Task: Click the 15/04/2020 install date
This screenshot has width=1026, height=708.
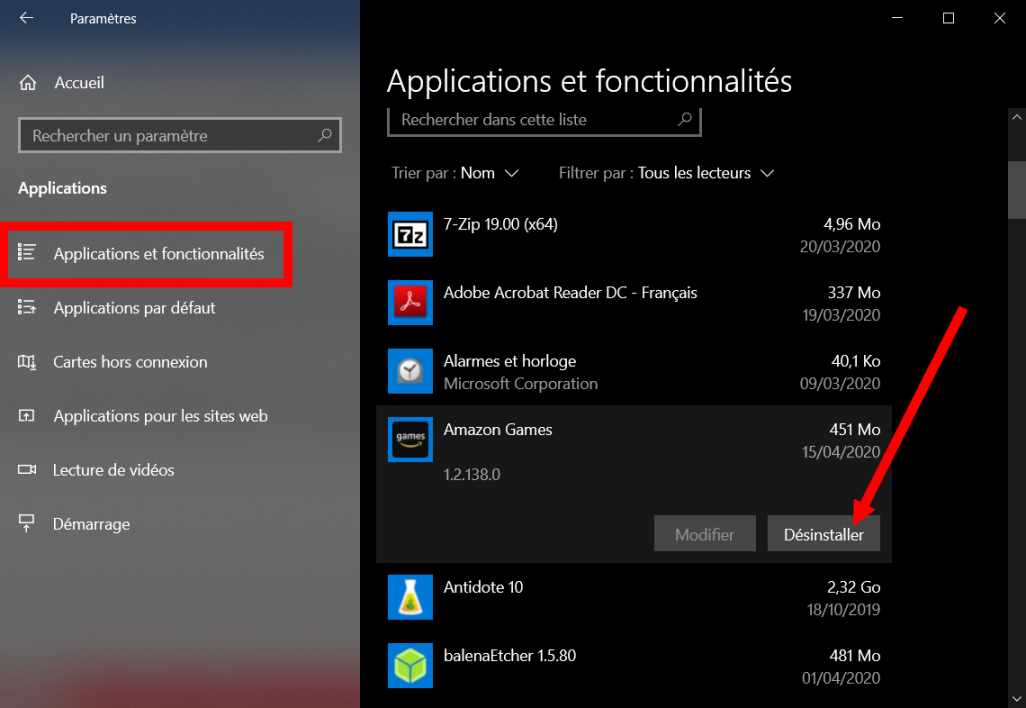Action: pos(841,452)
